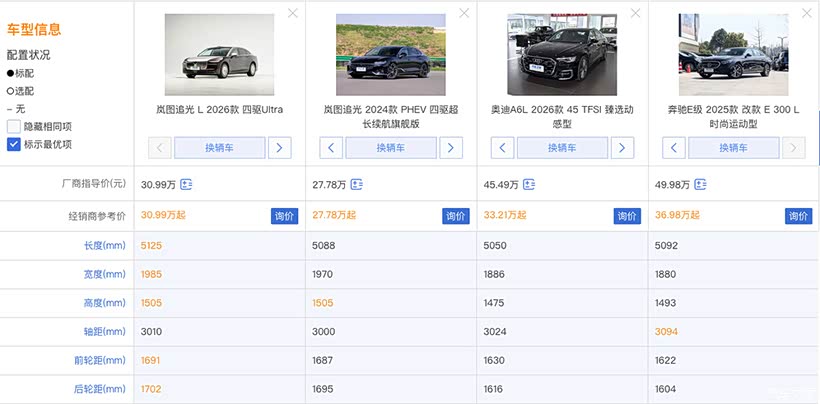Open 换辆车 selector under 奔驰E级
This screenshot has width=820, height=404.
[x=734, y=148]
